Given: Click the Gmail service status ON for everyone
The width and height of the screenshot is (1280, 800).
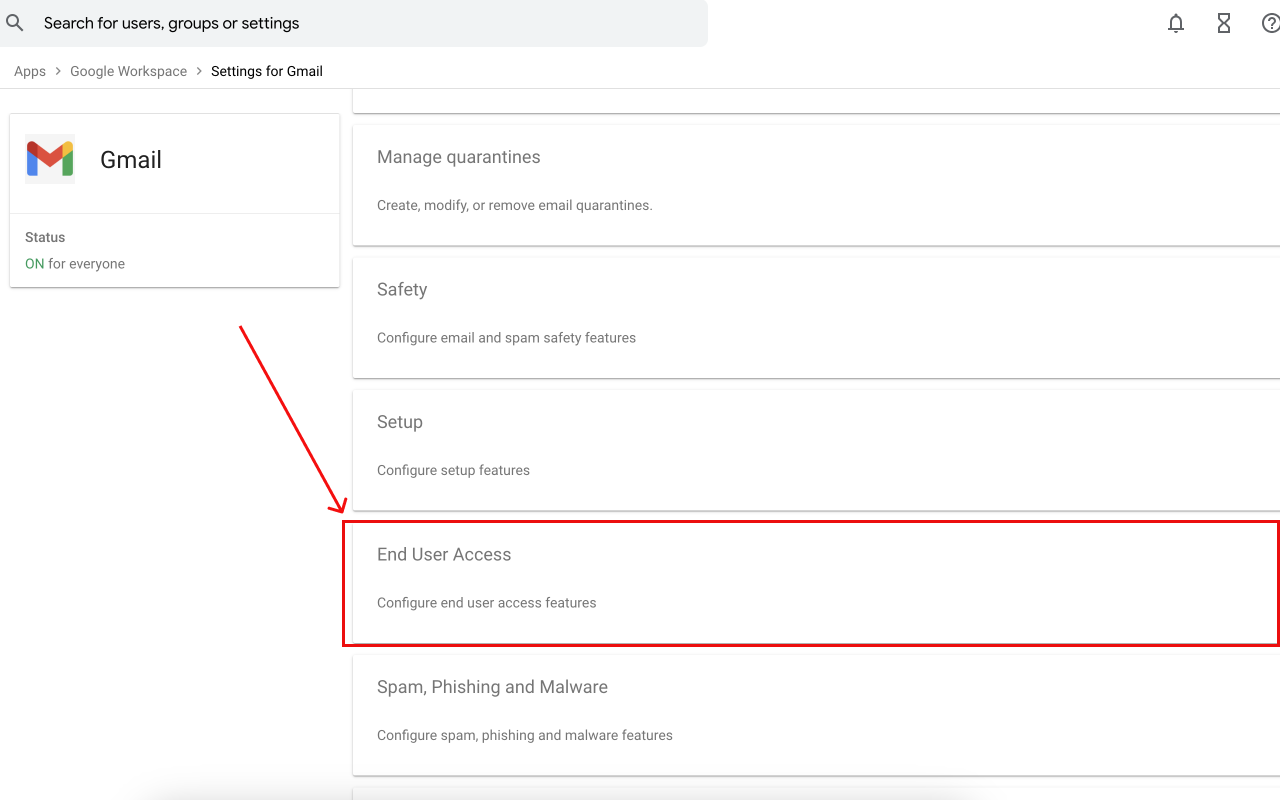Looking at the screenshot, I should coord(75,264).
